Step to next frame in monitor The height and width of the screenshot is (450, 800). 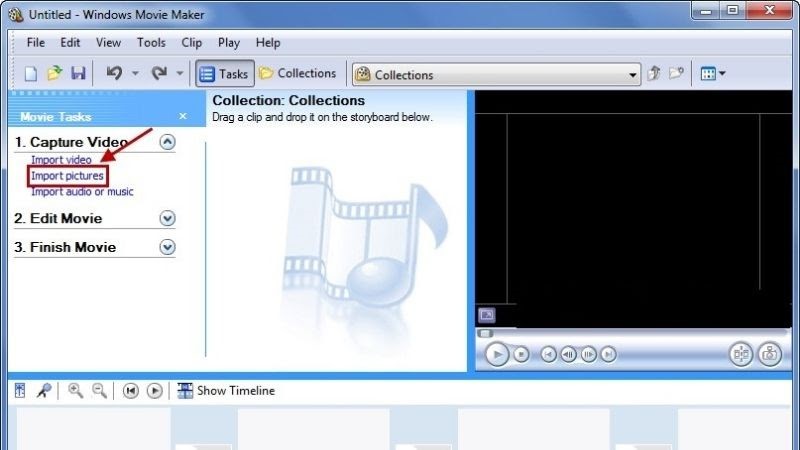click(588, 354)
